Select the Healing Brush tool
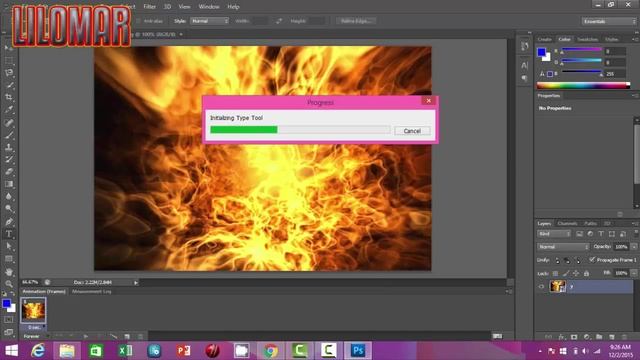640x360 pixels. coord(9,122)
